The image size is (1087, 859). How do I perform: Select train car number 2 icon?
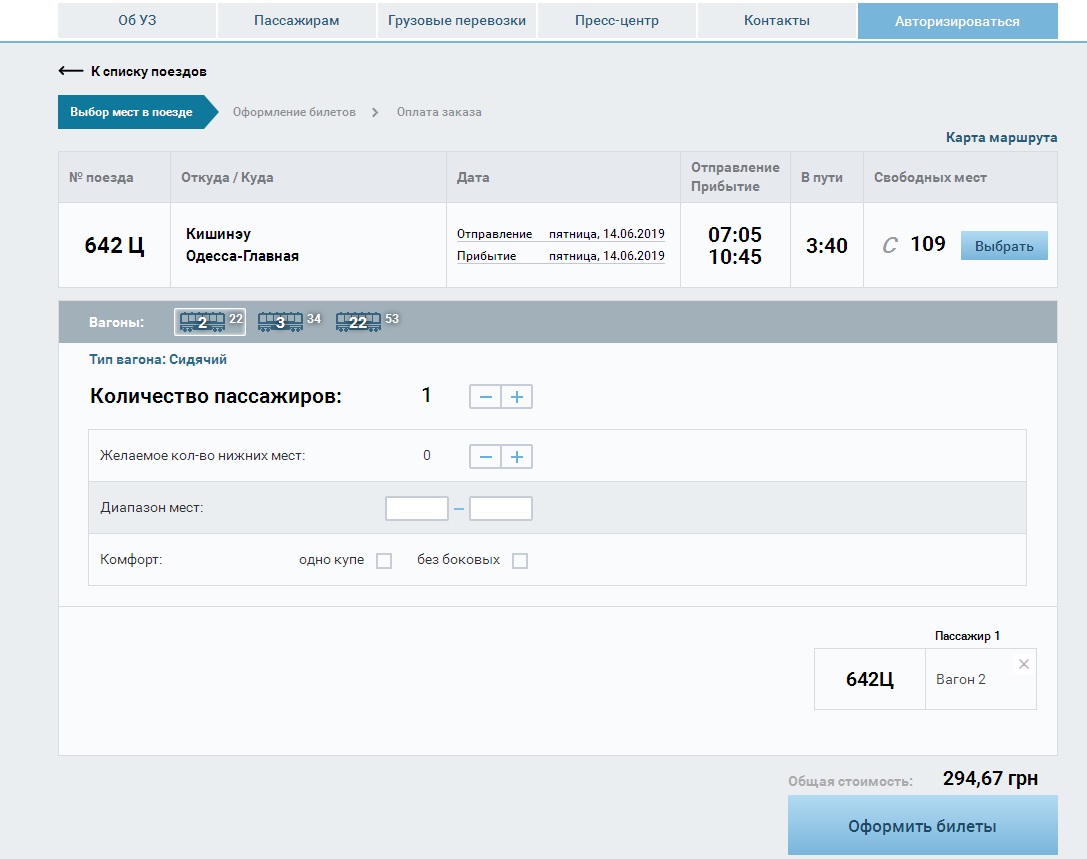tap(203, 322)
